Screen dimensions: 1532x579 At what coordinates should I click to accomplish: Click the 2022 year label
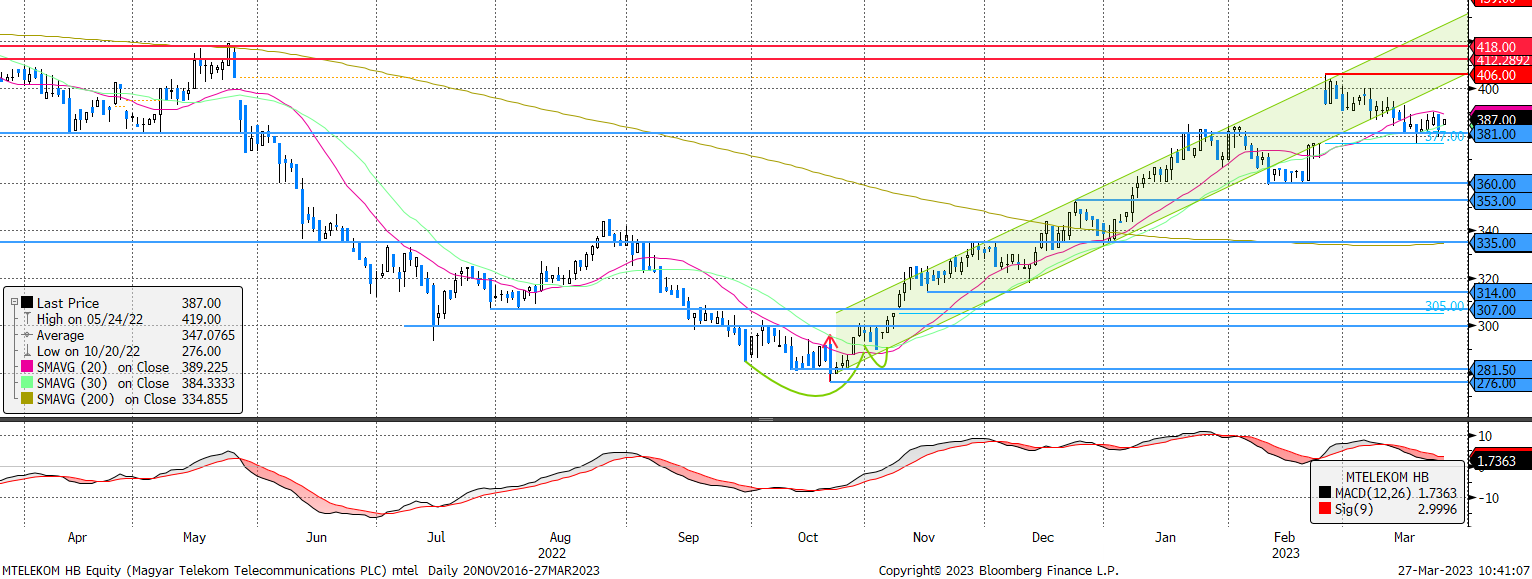(552, 552)
